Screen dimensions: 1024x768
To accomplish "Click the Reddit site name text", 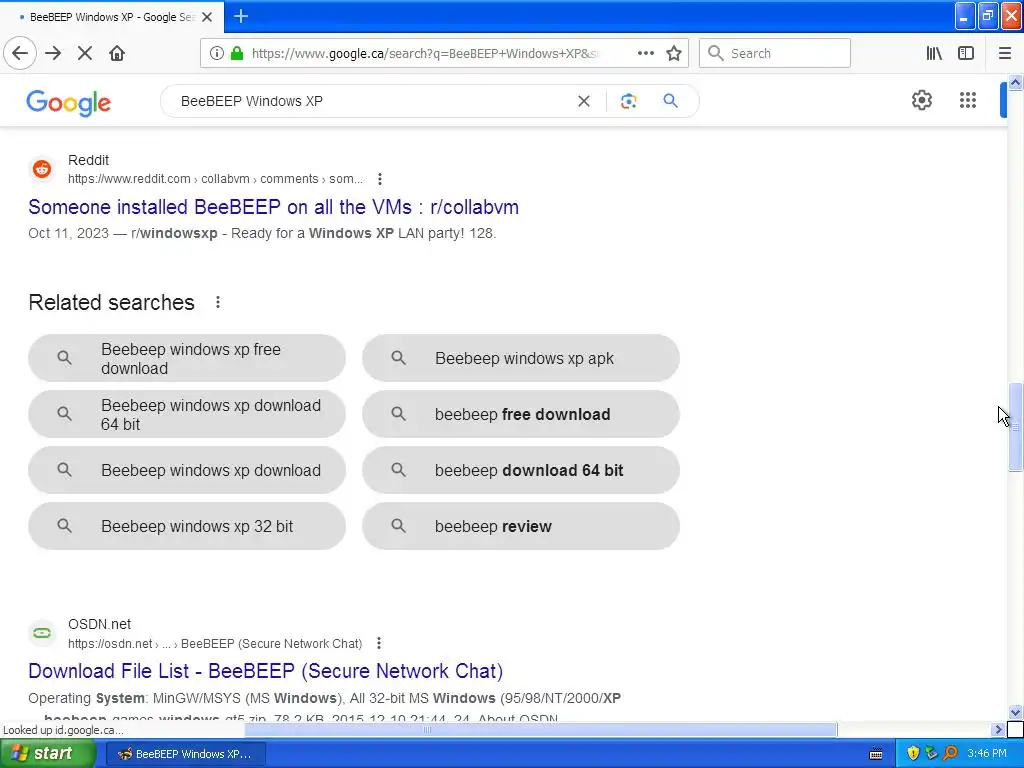I will 88,160.
